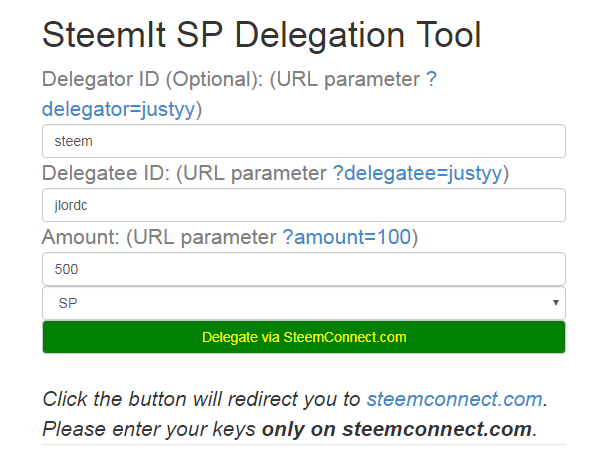This screenshot has height=459, width=603.
Task: Click the small arrow on the SP selector
Action: point(555,303)
